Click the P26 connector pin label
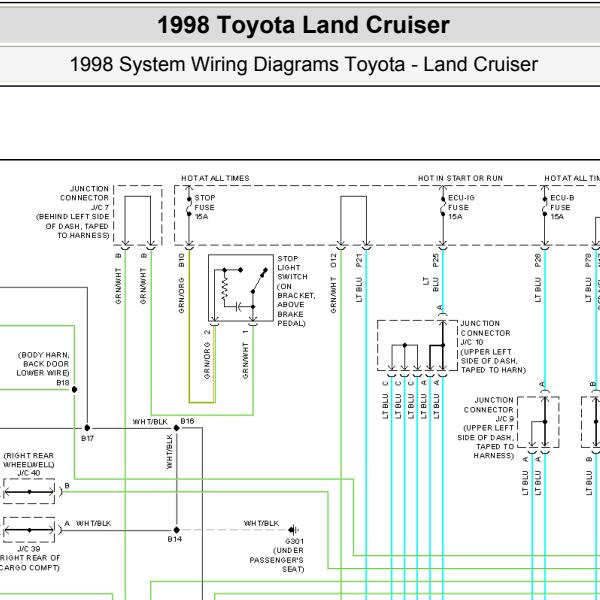Image resolution: width=600 pixels, height=600 pixels. (538, 260)
